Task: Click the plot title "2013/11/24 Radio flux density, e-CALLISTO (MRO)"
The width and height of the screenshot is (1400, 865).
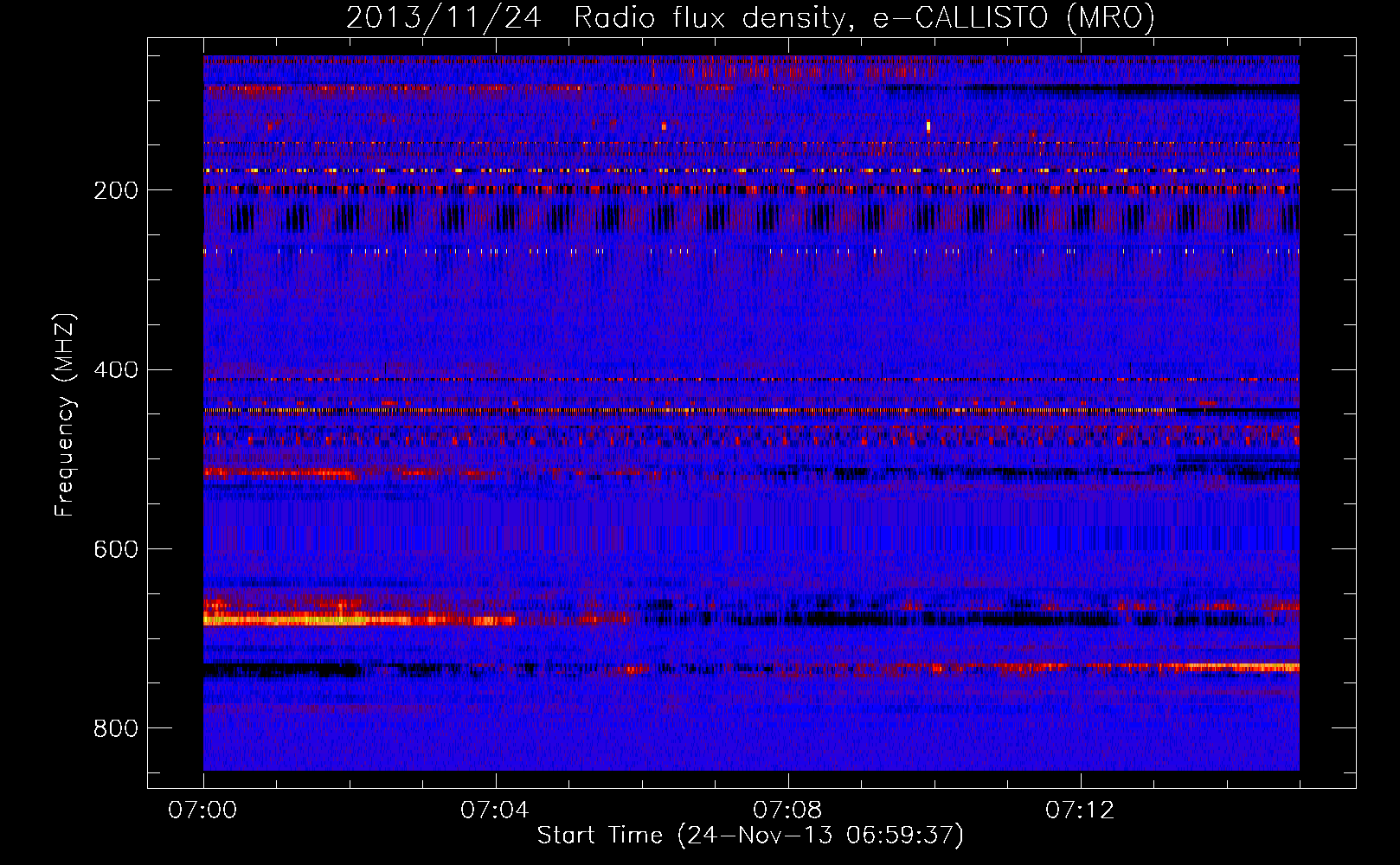Action: [750, 17]
